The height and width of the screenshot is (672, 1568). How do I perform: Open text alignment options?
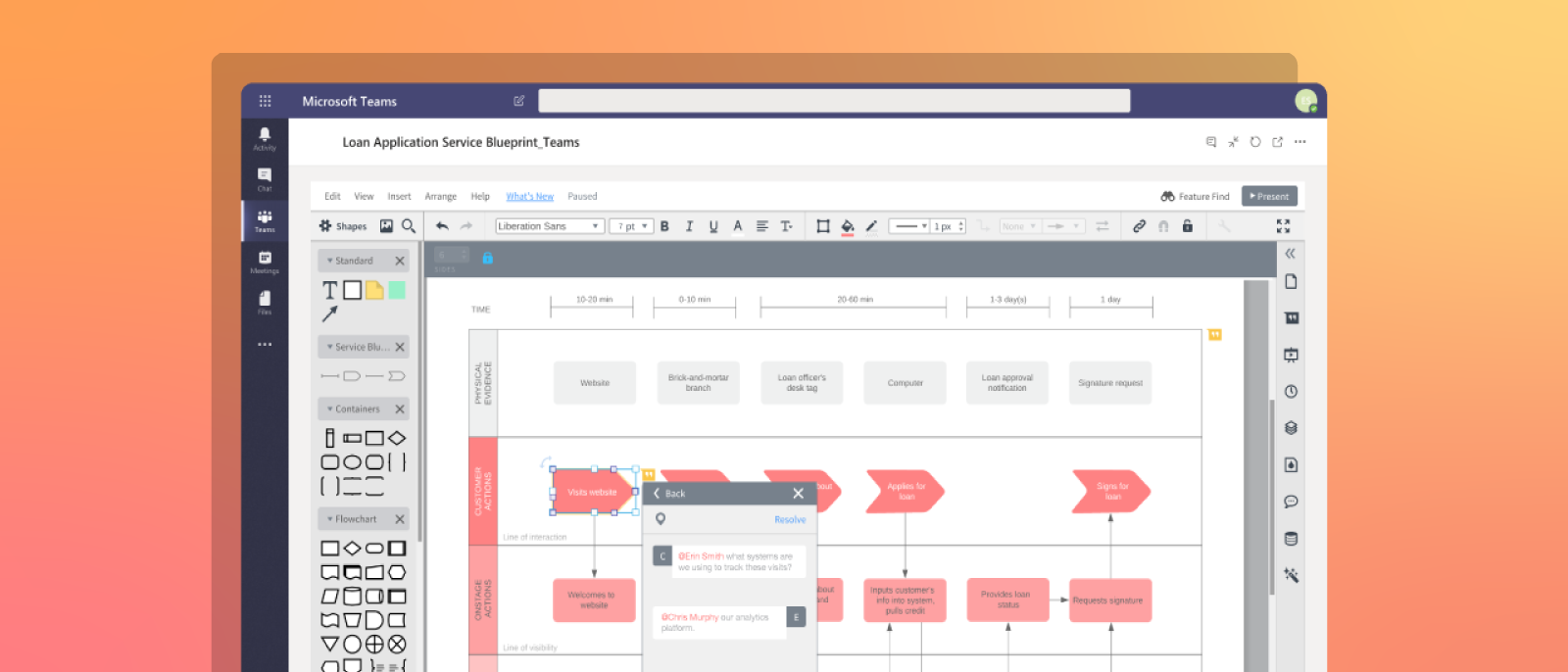coord(762,226)
